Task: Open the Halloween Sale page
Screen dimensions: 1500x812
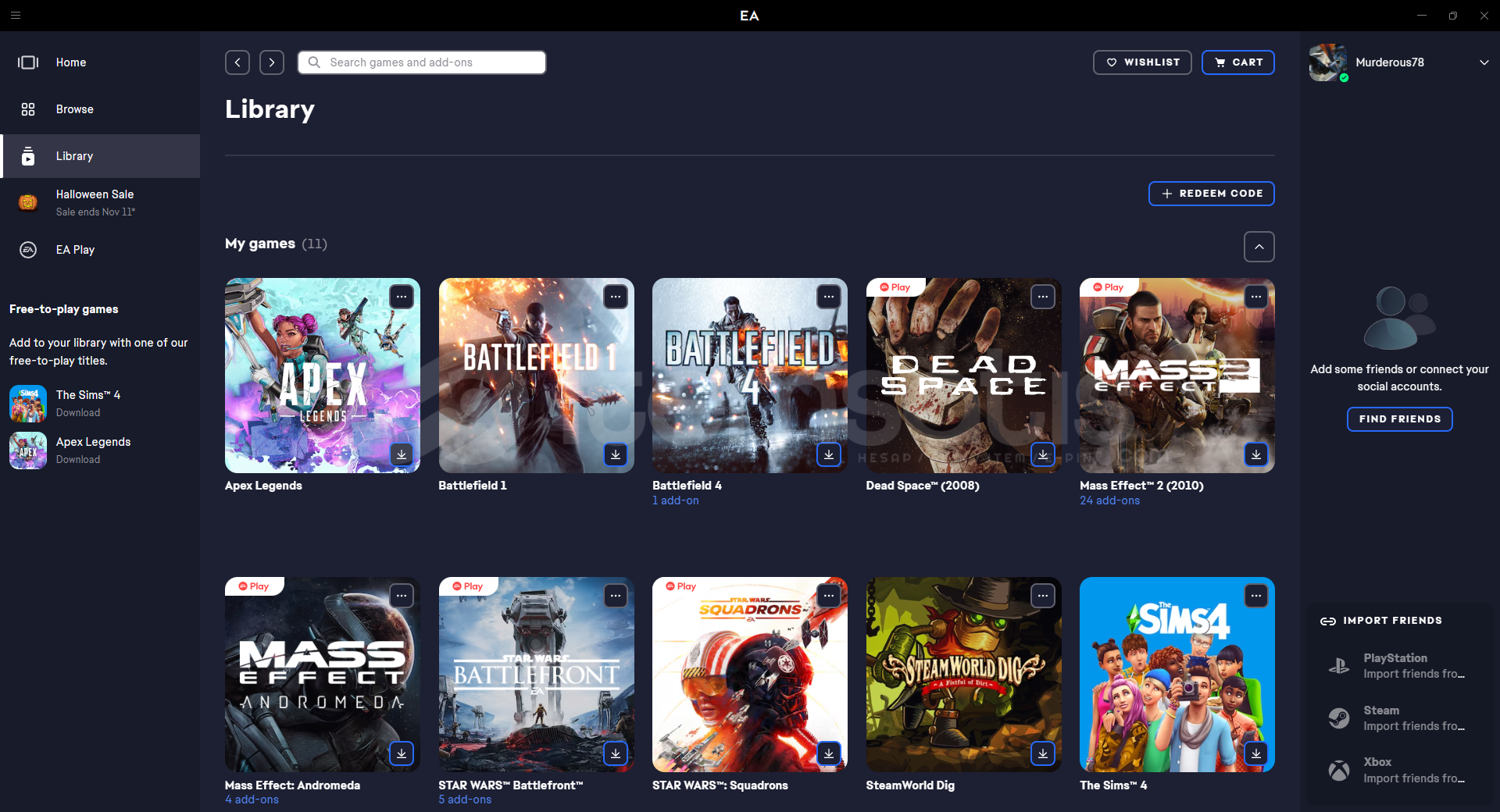Action: [x=100, y=202]
